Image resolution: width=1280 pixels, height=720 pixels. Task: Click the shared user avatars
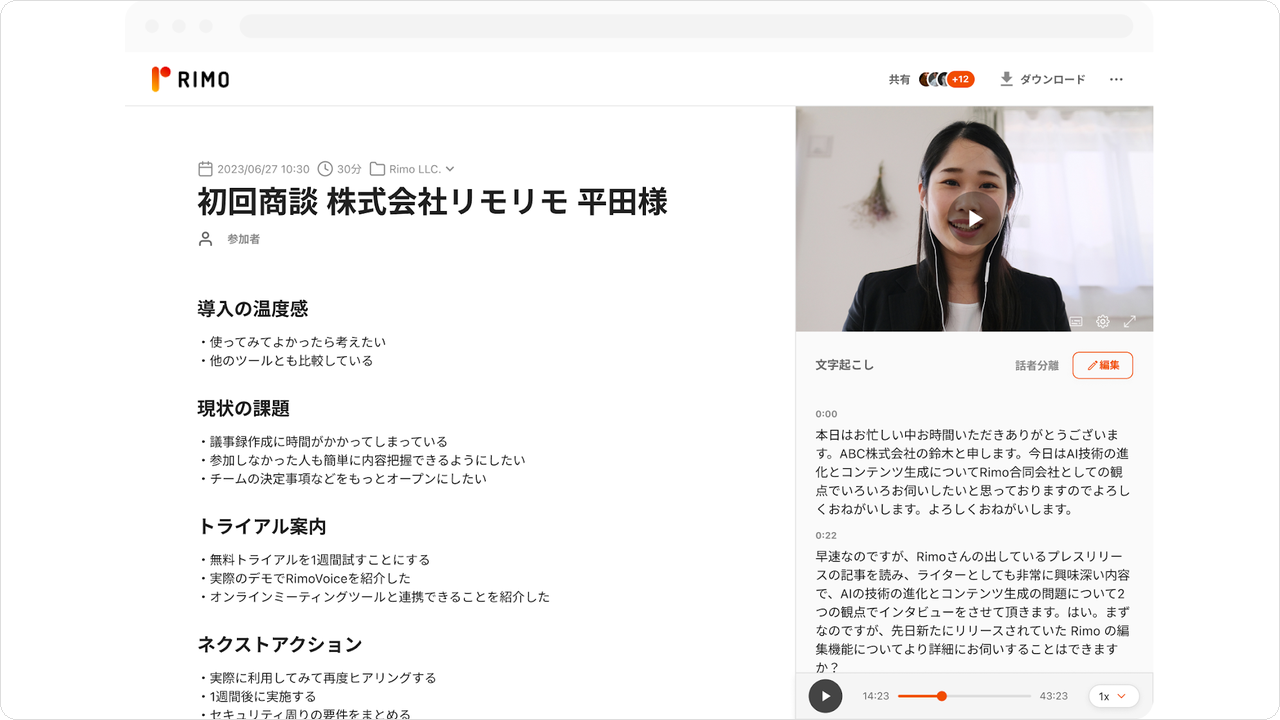[x=934, y=79]
